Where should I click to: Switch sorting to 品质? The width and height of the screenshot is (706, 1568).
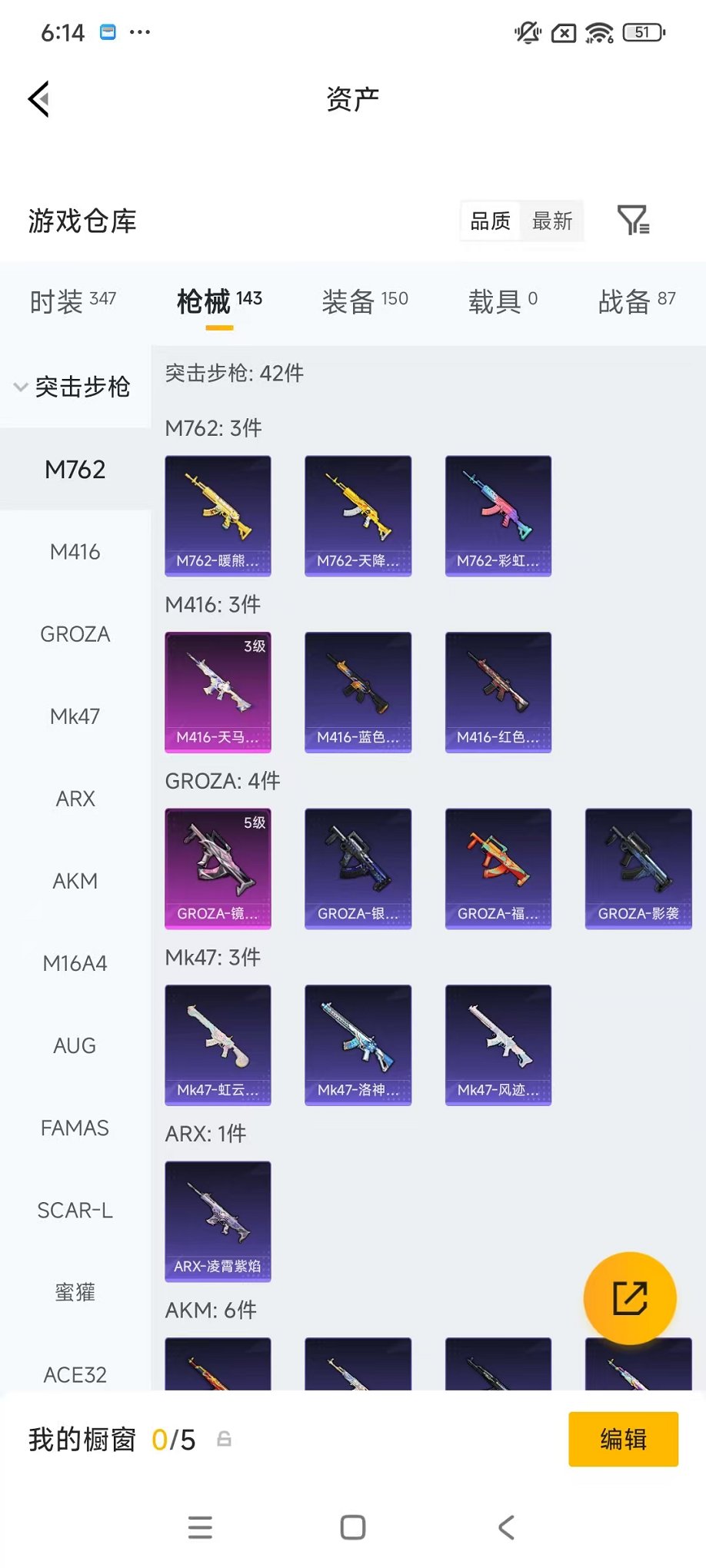(x=491, y=221)
